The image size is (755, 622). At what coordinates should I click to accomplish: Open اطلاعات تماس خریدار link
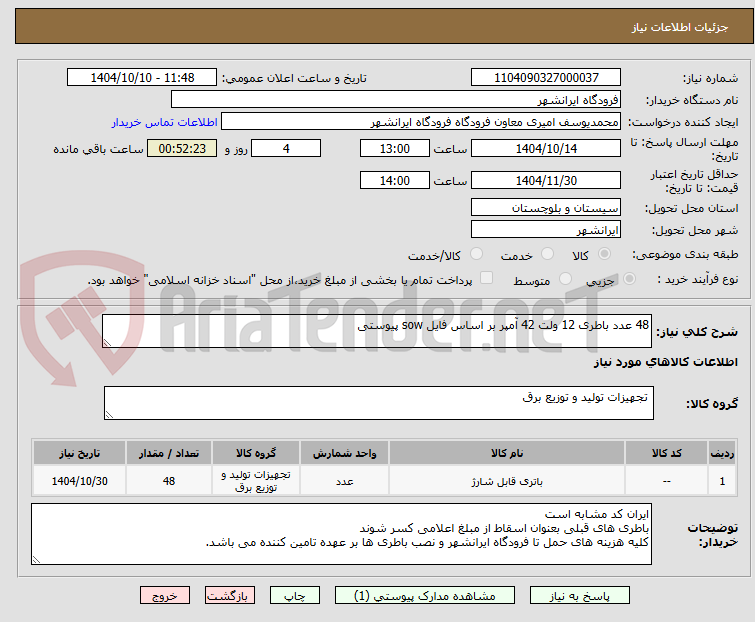[165, 122]
